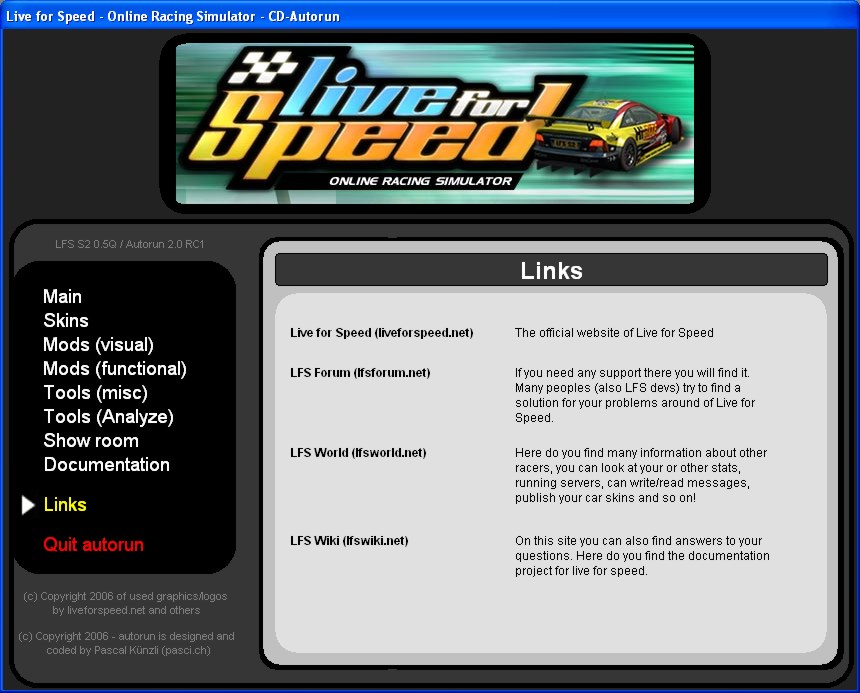Open the Documentation section
860x693 pixels.
coord(106,465)
